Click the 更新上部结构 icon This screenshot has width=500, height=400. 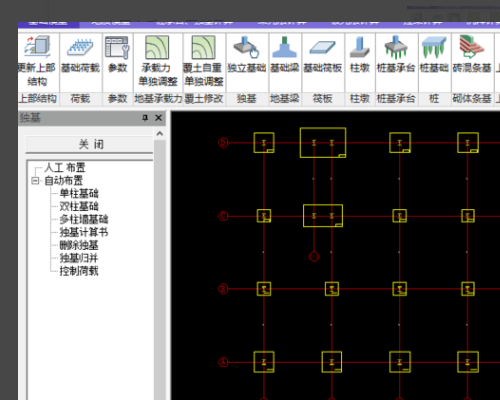tap(38, 47)
